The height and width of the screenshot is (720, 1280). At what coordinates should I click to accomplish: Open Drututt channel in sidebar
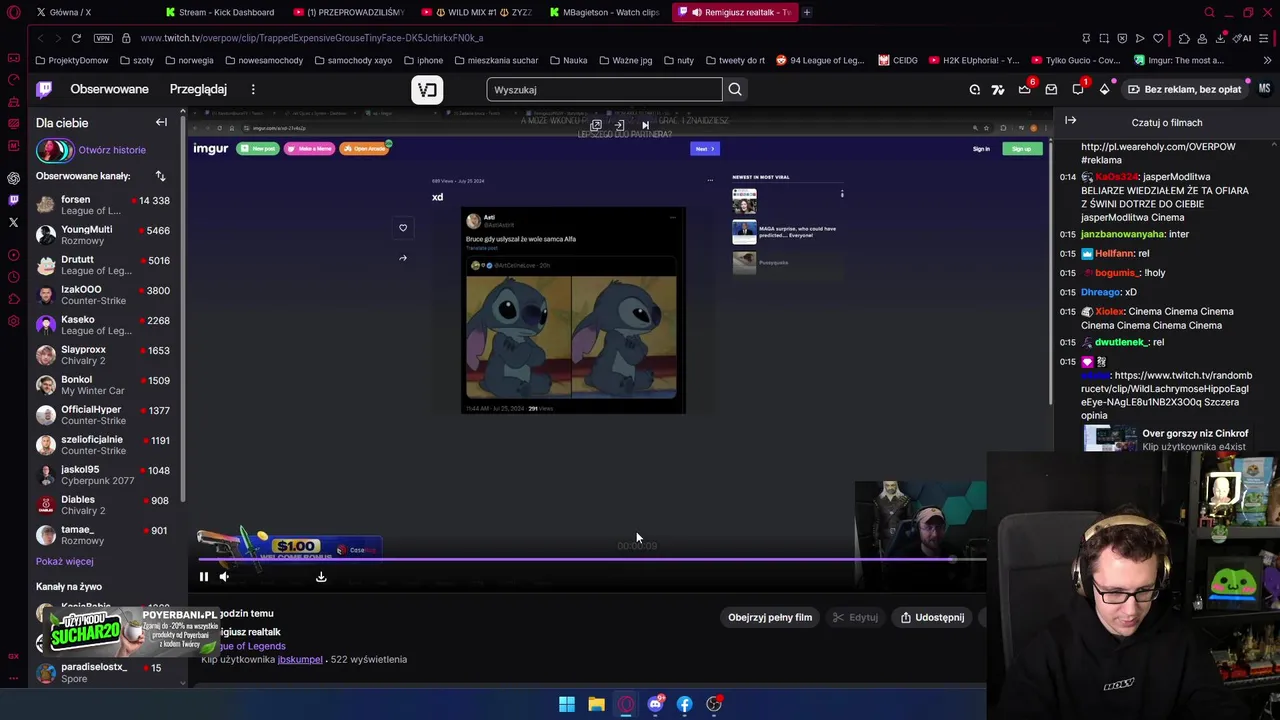[104, 265]
